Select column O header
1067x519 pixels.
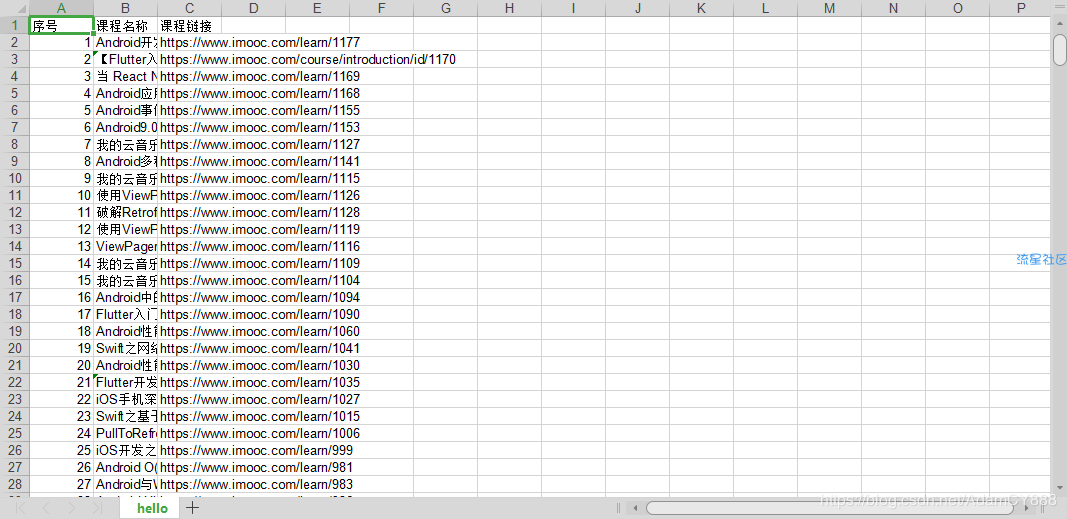click(957, 8)
